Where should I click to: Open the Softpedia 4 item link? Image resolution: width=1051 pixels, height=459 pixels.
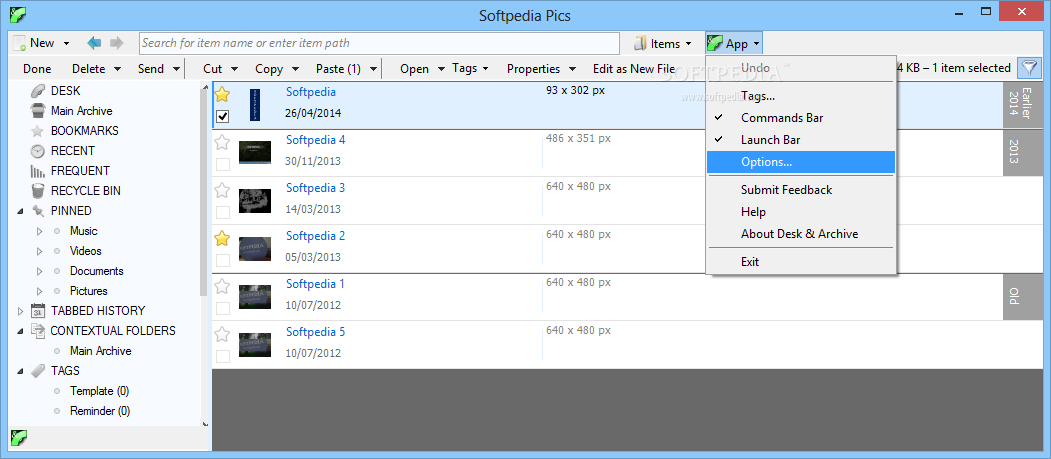coord(316,140)
